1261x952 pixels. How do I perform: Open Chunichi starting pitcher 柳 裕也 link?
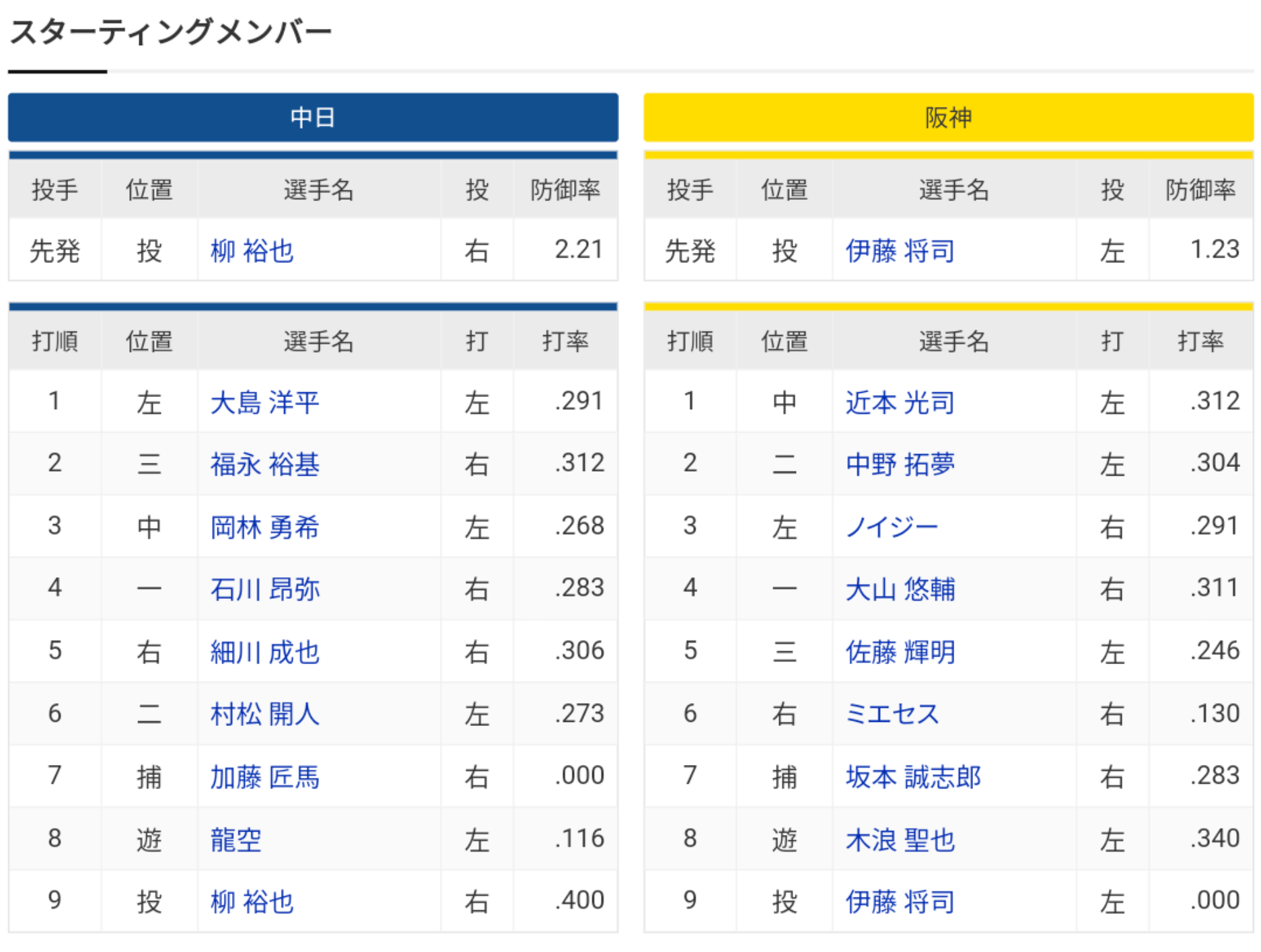252,251
